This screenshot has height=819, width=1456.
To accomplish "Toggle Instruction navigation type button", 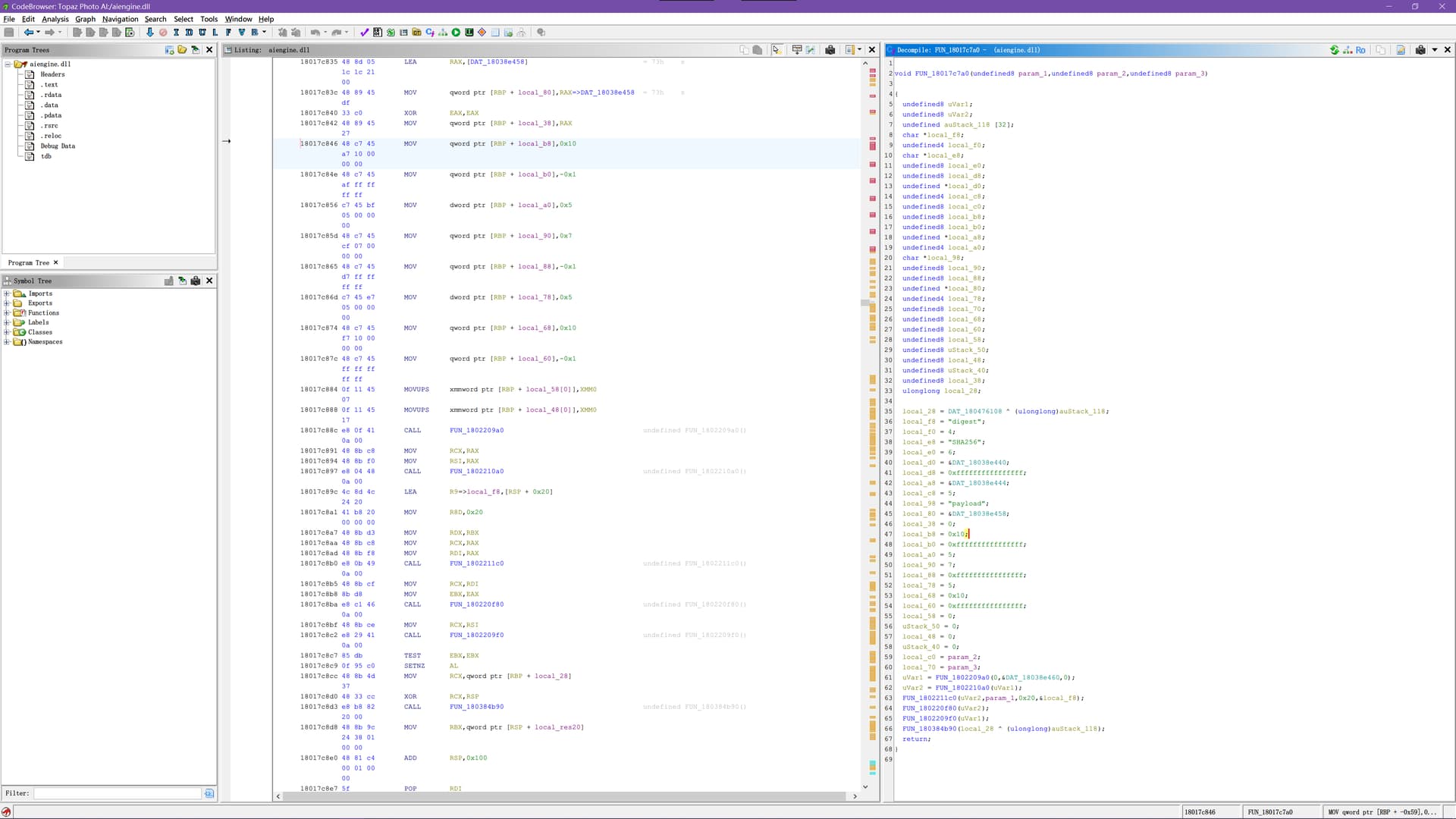I will (x=176, y=33).
